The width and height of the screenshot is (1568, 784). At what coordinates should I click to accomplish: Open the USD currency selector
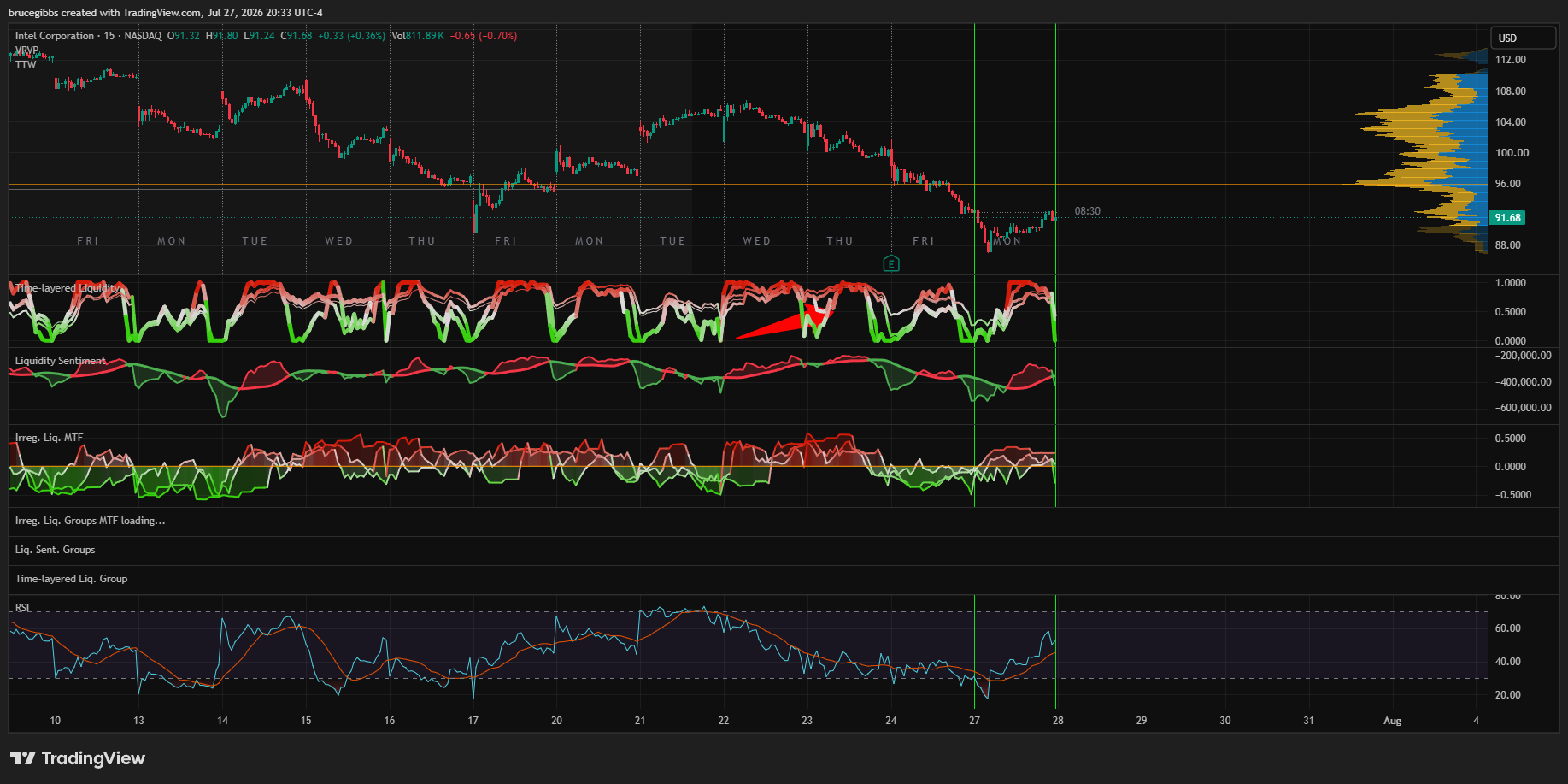click(x=1524, y=38)
